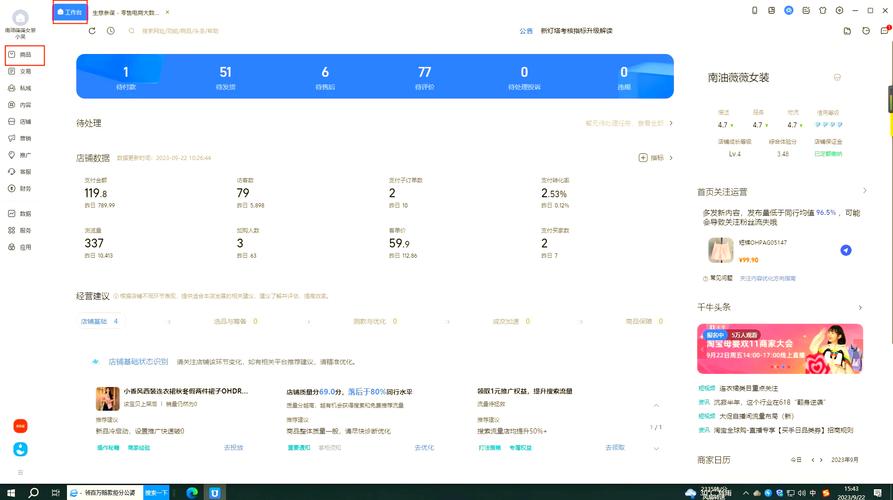Open 应用 in the left sidebar
The height and width of the screenshot is (500, 893).
click(x=20, y=247)
